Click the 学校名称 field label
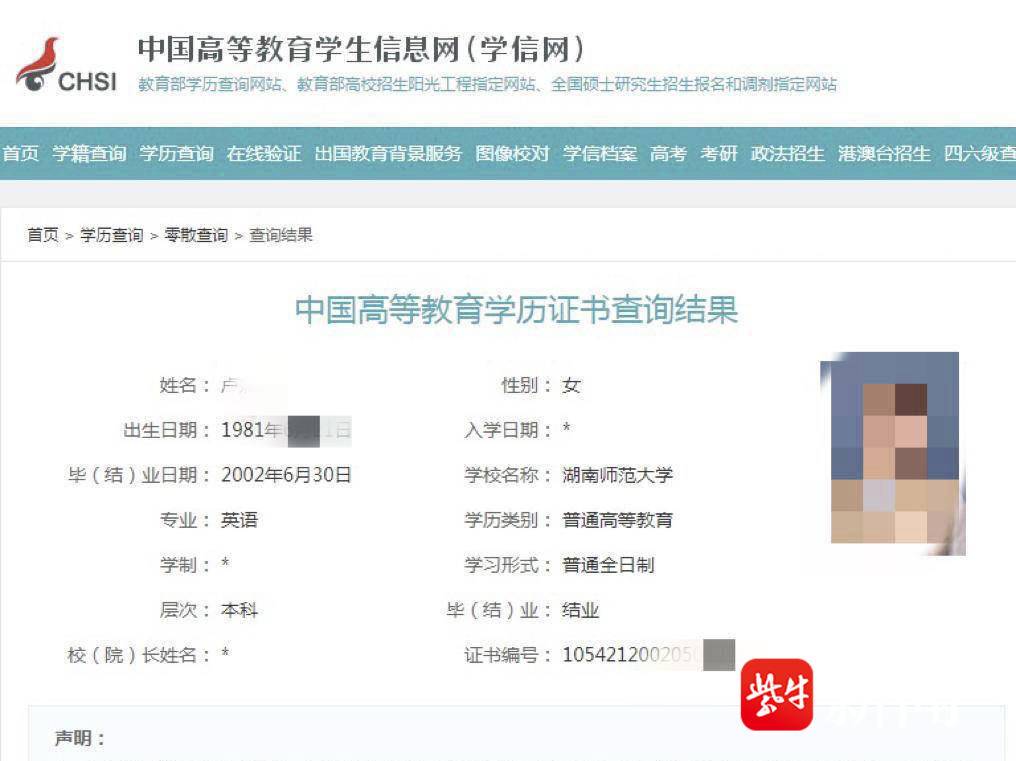 (x=507, y=475)
